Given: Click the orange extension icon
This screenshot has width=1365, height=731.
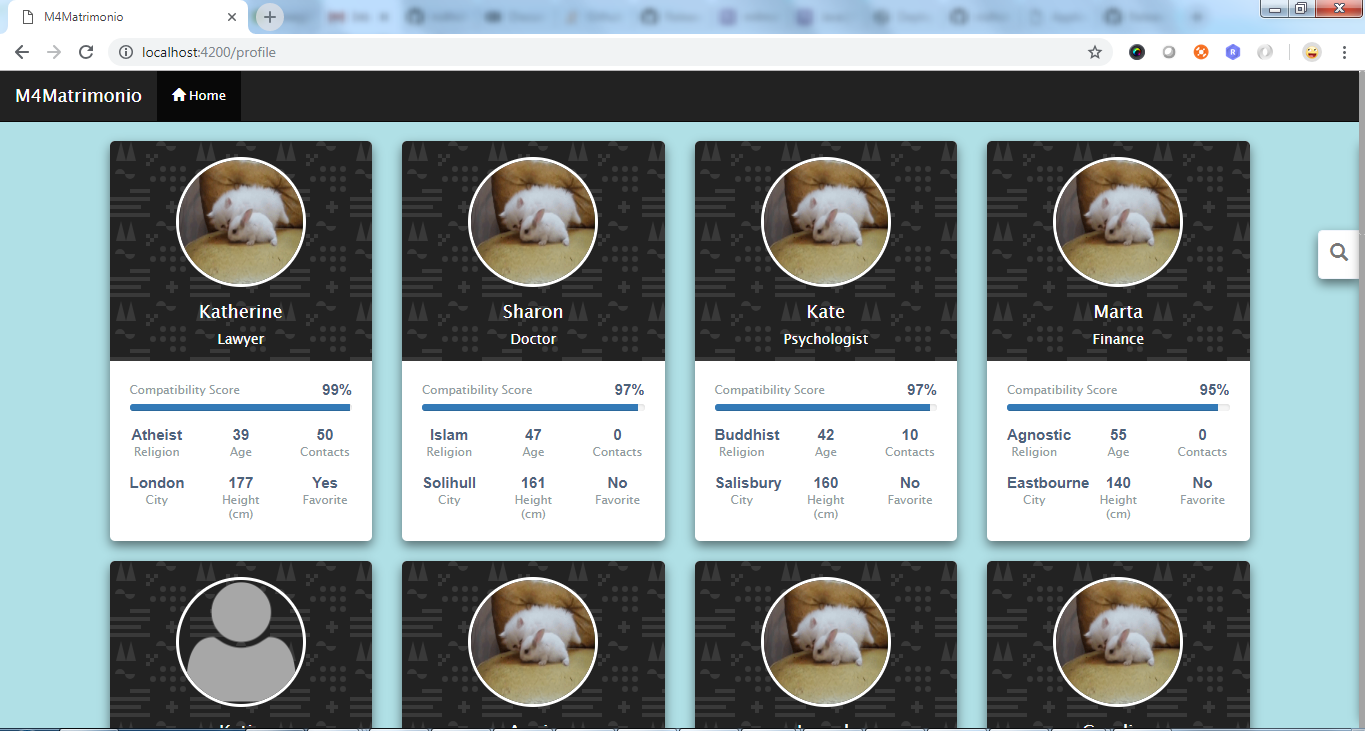Looking at the screenshot, I should coord(1201,52).
